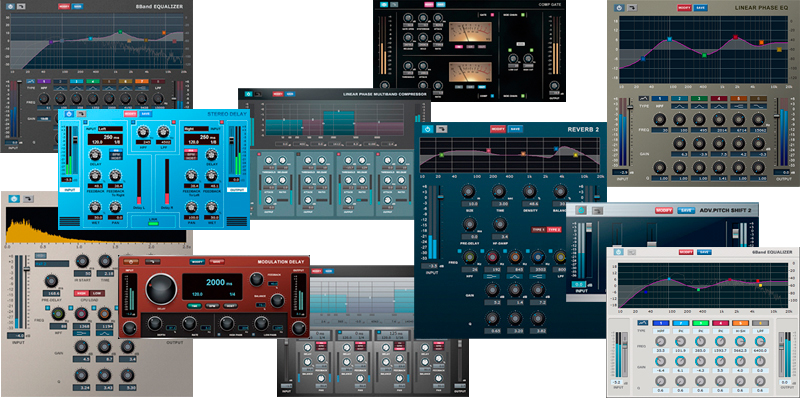Click SAVE button in Stereo Delay

146,114
